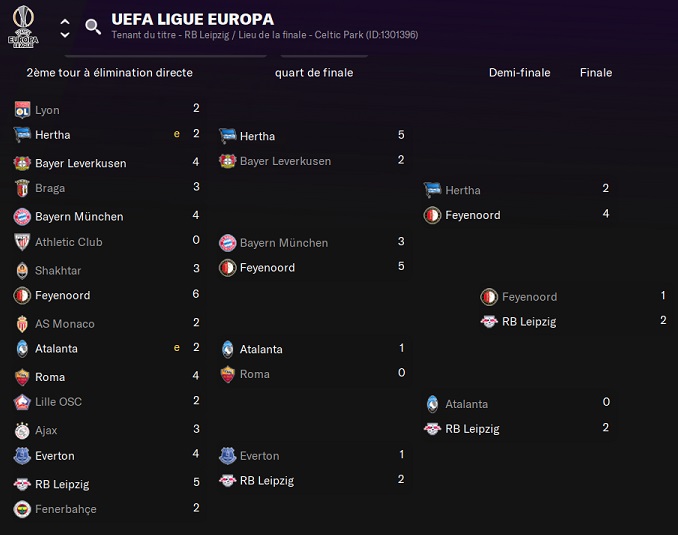The height and width of the screenshot is (535, 678).
Task: Click the UEFA Europa League competition logo
Action: coord(22,27)
